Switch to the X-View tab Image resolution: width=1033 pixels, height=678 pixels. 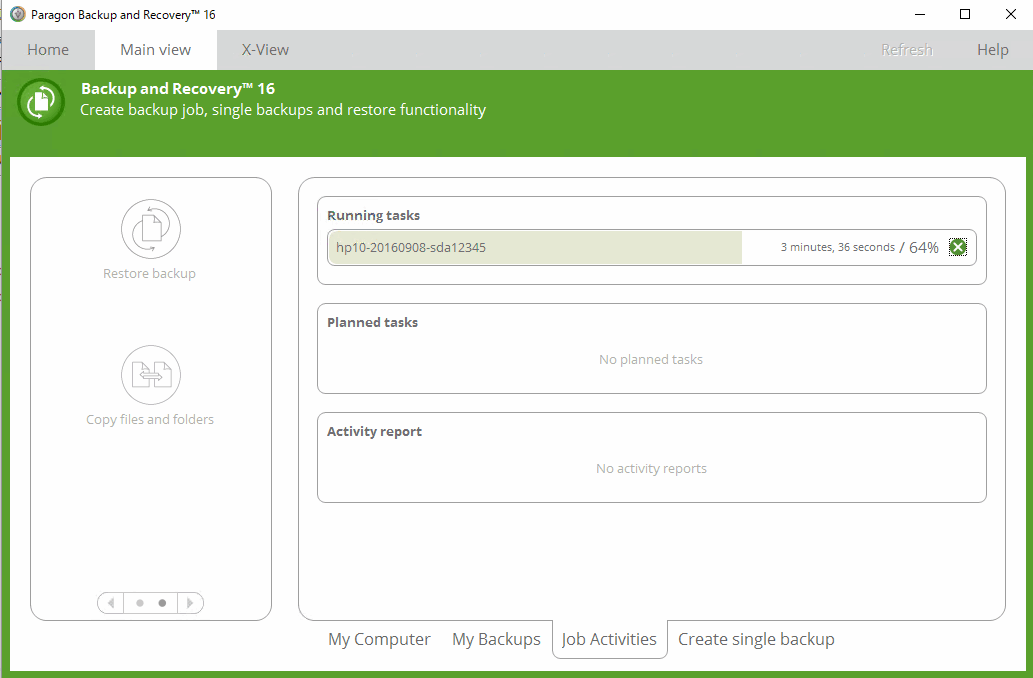pos(265,50)
